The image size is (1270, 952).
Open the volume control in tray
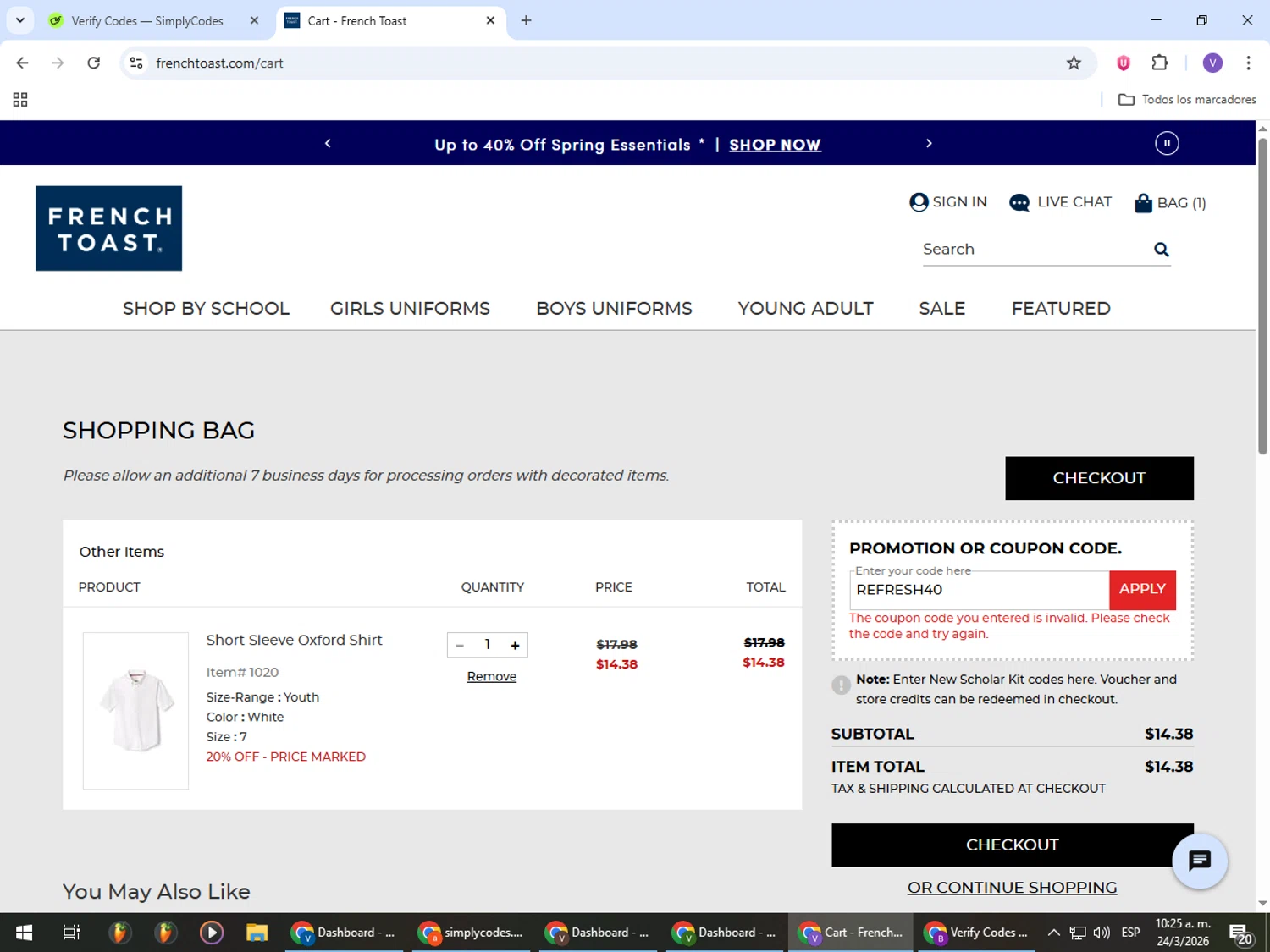coord(1102,933)
